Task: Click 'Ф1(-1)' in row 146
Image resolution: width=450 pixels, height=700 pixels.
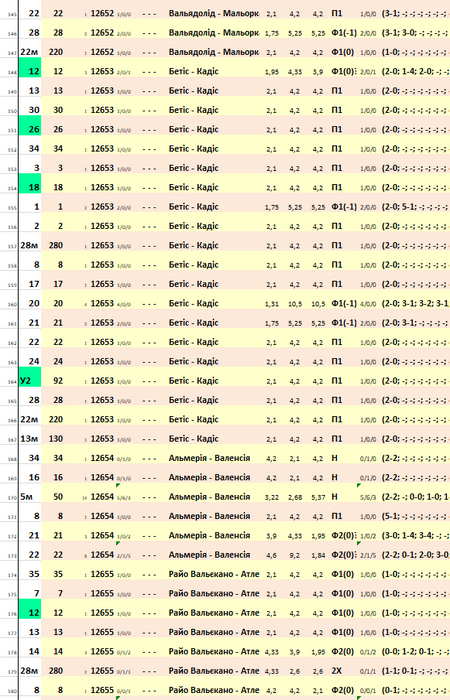Action: tap(344, 33)
